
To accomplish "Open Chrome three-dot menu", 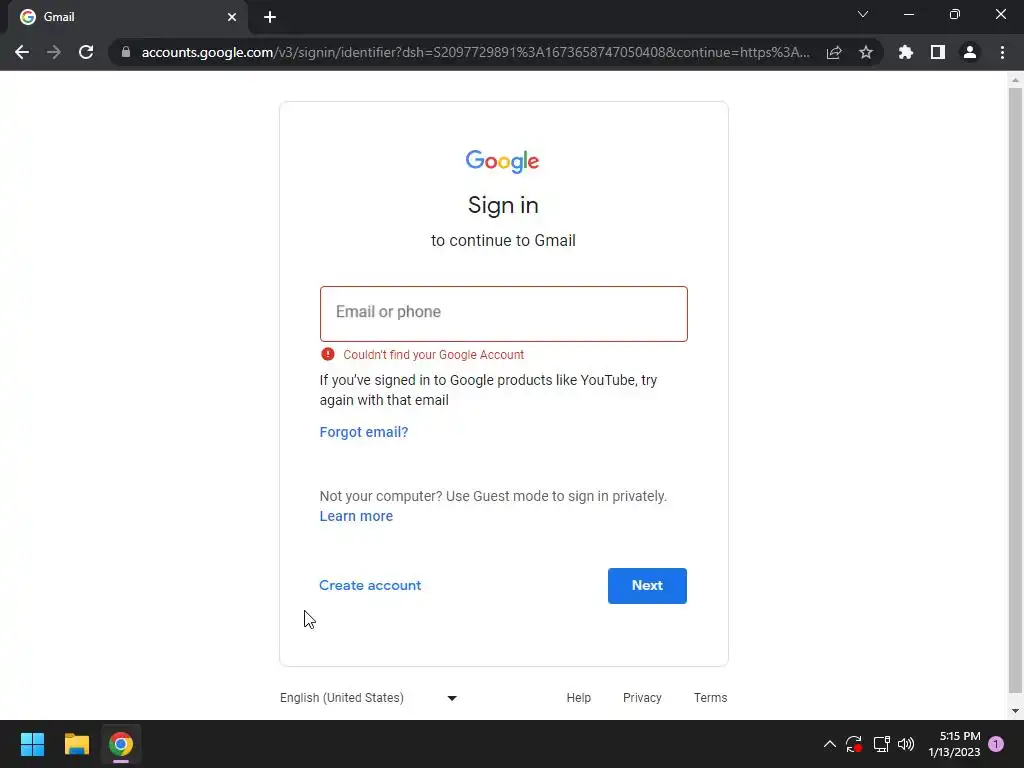I will point(1002,52).
